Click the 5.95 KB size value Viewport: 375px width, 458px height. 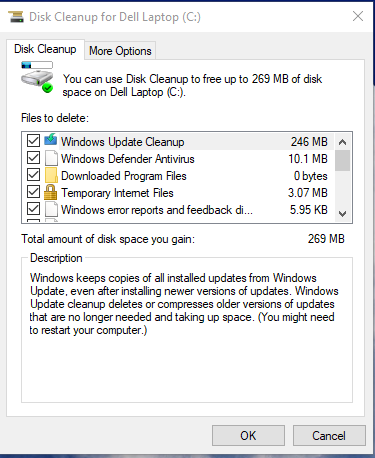tap(308, 210)
